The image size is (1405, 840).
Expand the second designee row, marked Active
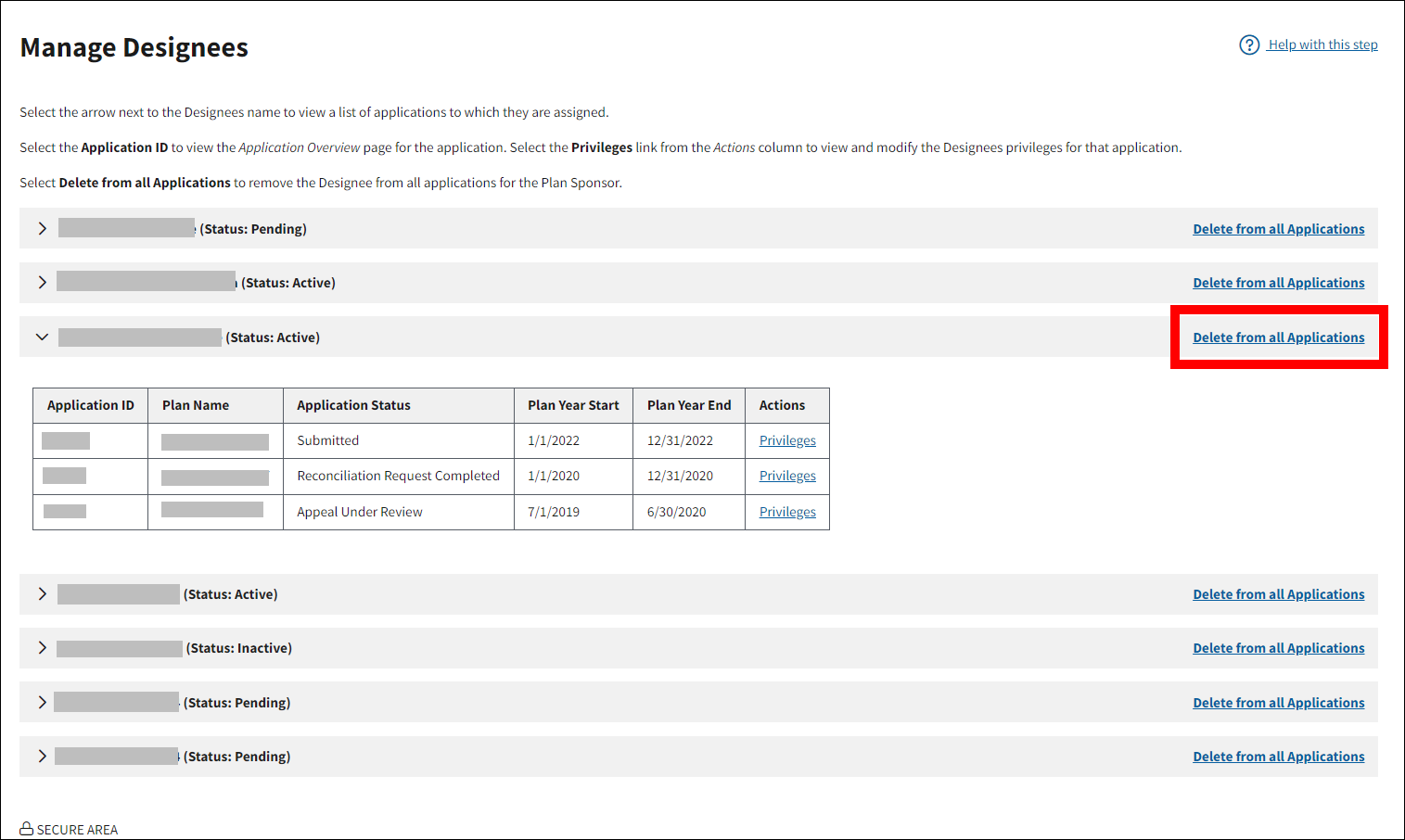click(x=42, y=283)
